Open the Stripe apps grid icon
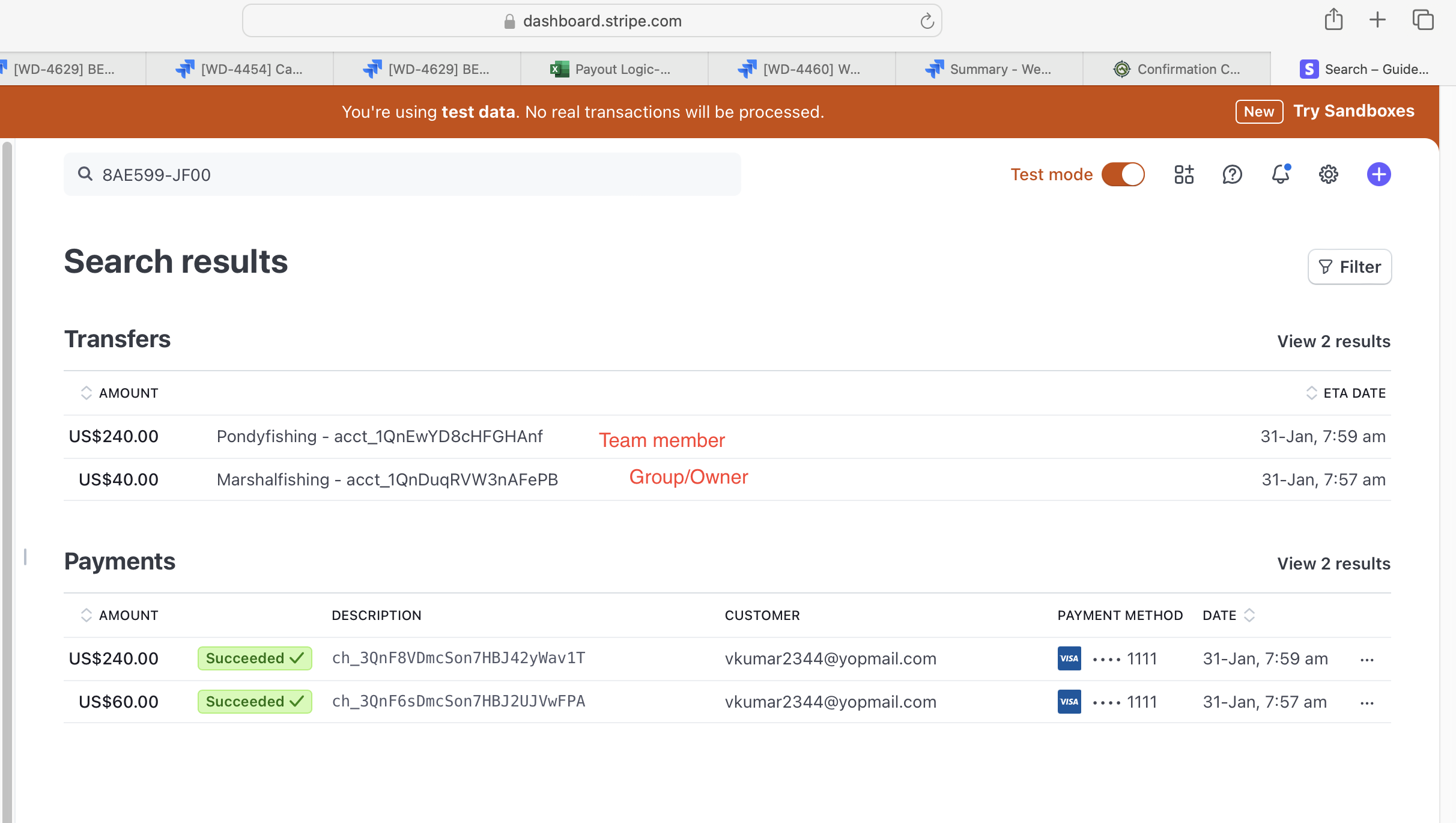 [x=1184, y=174]
